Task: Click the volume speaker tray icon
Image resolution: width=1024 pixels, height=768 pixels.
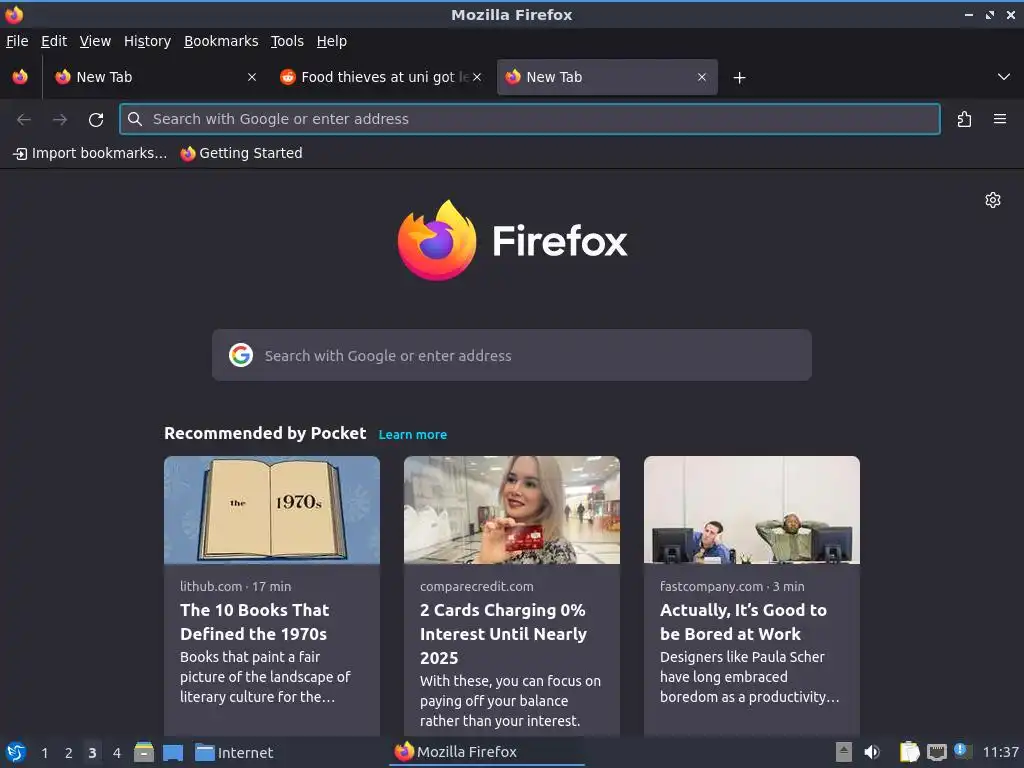Action: tap(872, 752)
